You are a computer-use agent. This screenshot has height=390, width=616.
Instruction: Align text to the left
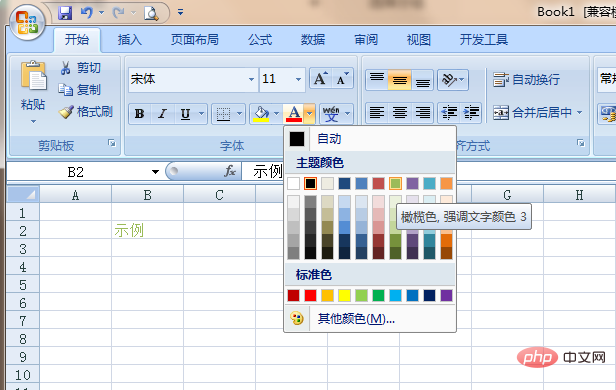tap(376, 113)
